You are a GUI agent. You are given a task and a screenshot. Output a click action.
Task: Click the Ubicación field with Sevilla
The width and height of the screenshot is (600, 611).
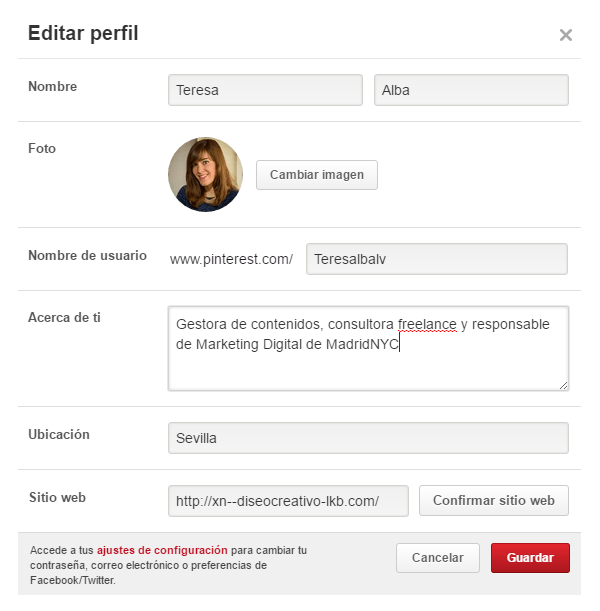point(369,438)
